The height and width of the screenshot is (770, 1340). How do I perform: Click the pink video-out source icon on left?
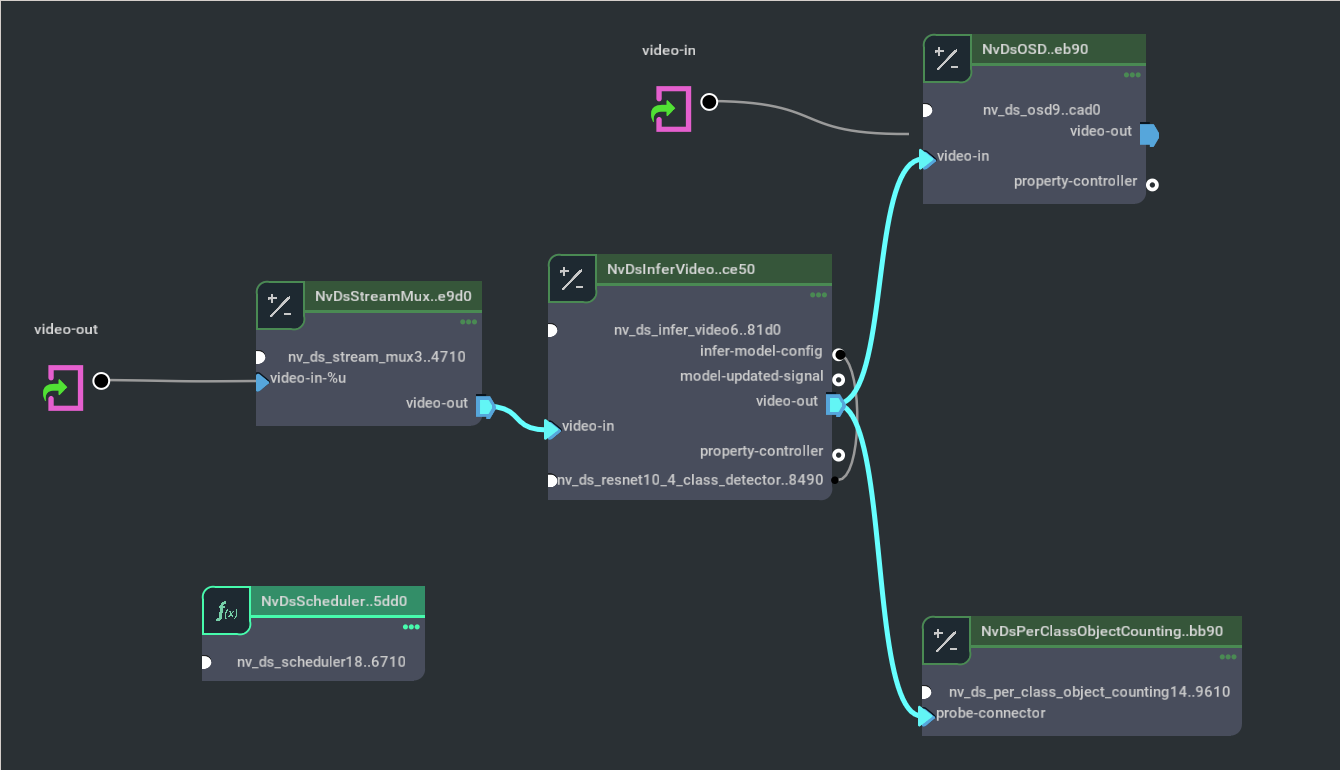click(63, 380)
